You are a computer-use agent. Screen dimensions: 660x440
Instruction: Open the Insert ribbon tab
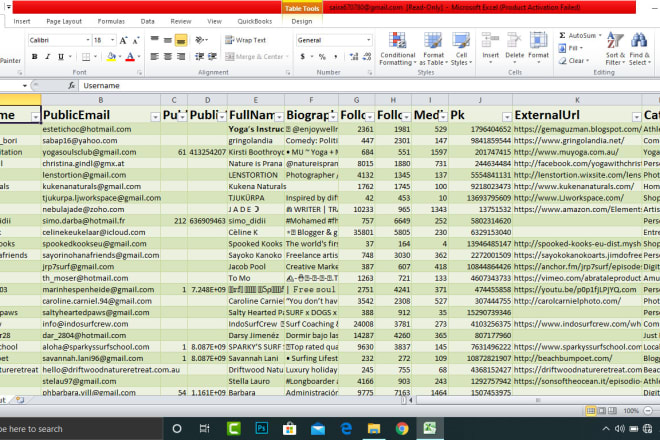point(21,21)
